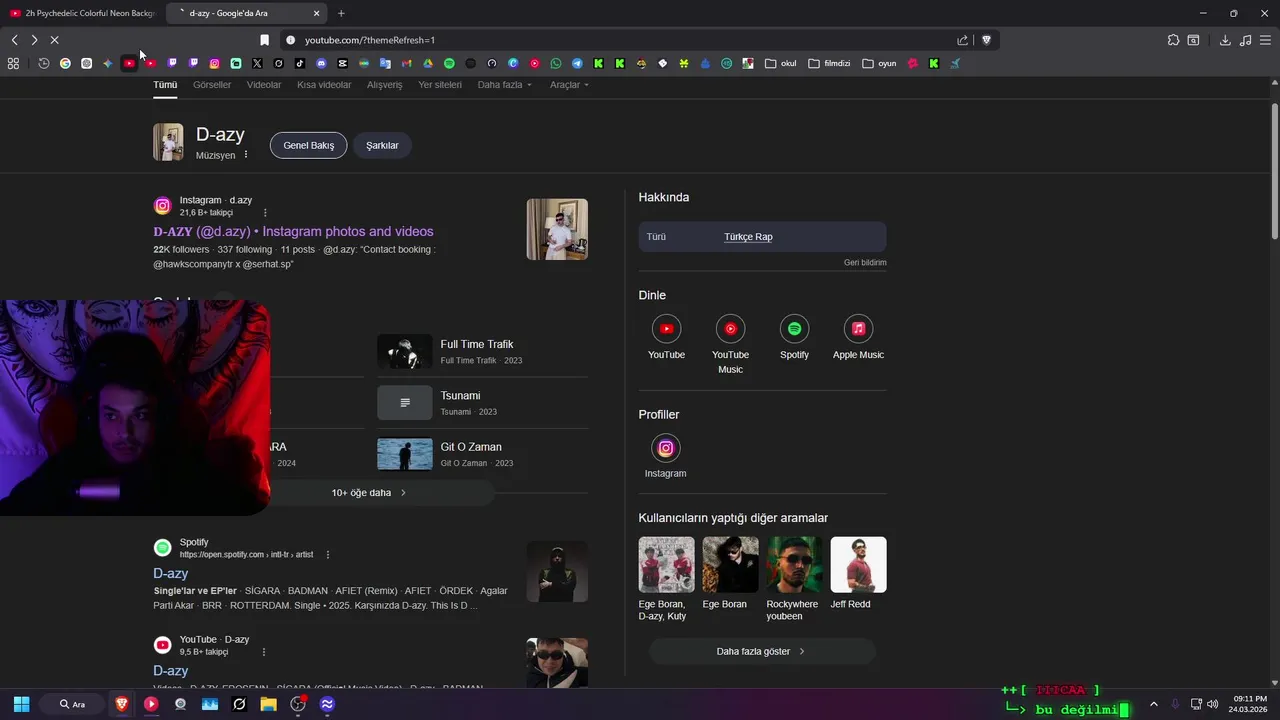Switch to the Psychedelic Neon browser tab
Screen dimensions: 1280x720
point(82,13)
